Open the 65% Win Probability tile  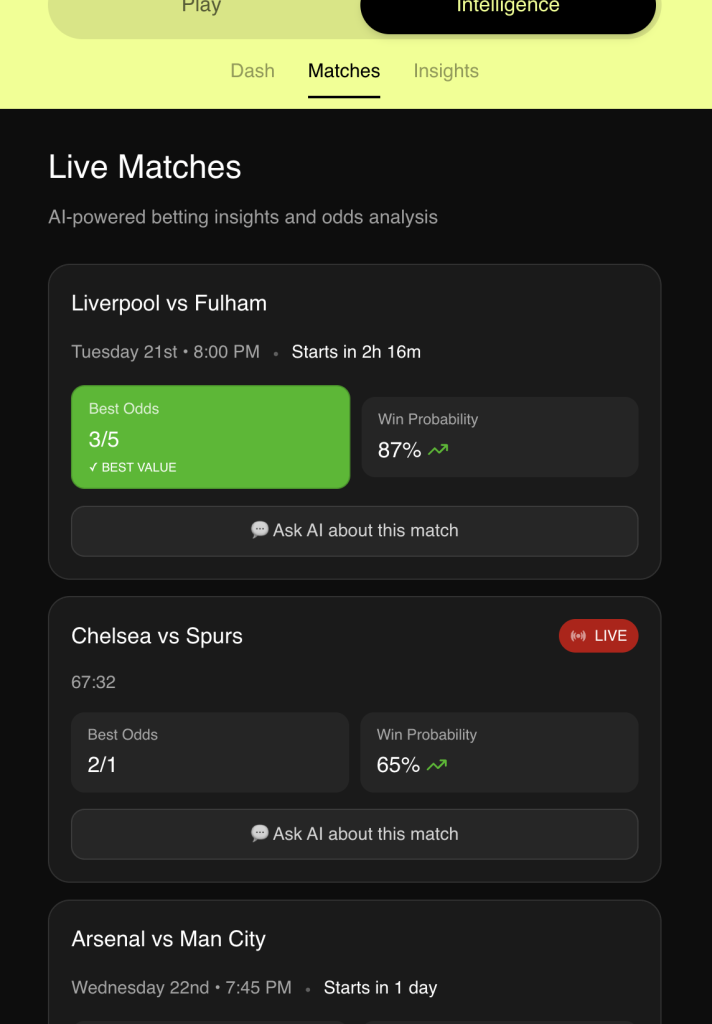pos(499,752)
